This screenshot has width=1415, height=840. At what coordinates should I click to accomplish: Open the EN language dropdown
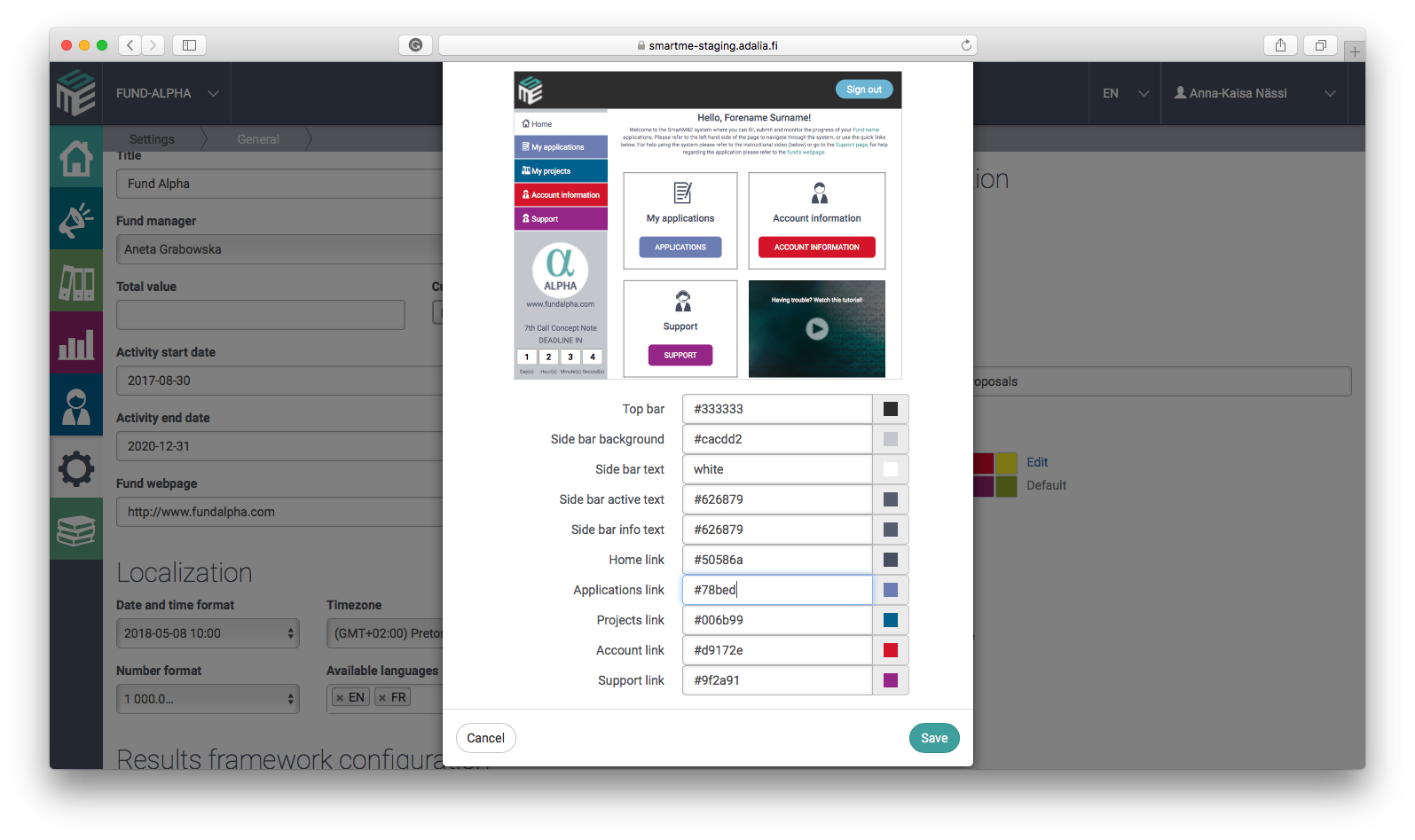click(x=1125, y=93)
